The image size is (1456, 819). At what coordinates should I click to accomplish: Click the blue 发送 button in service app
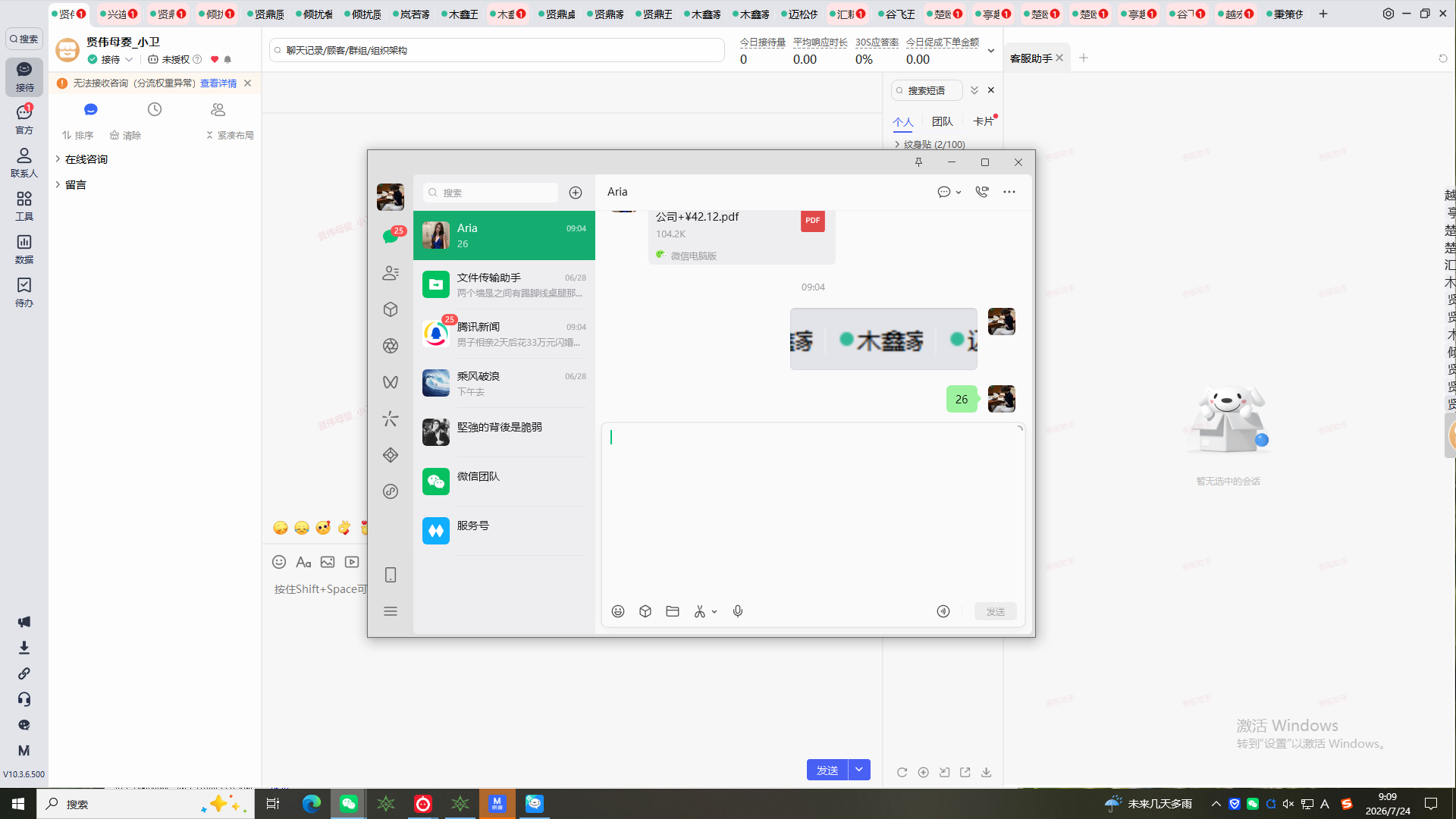pos(827,770)
